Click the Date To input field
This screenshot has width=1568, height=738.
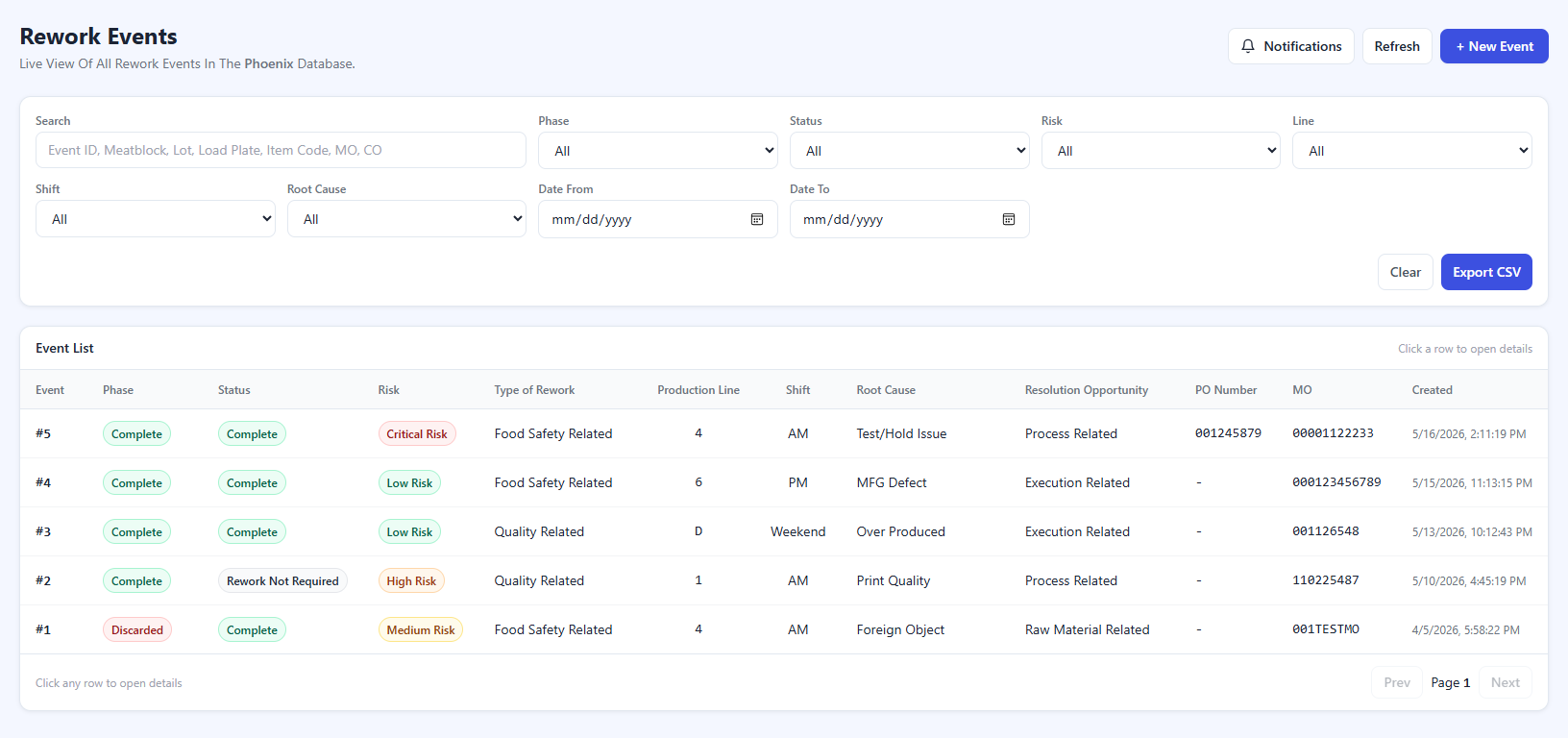point(910,219)
